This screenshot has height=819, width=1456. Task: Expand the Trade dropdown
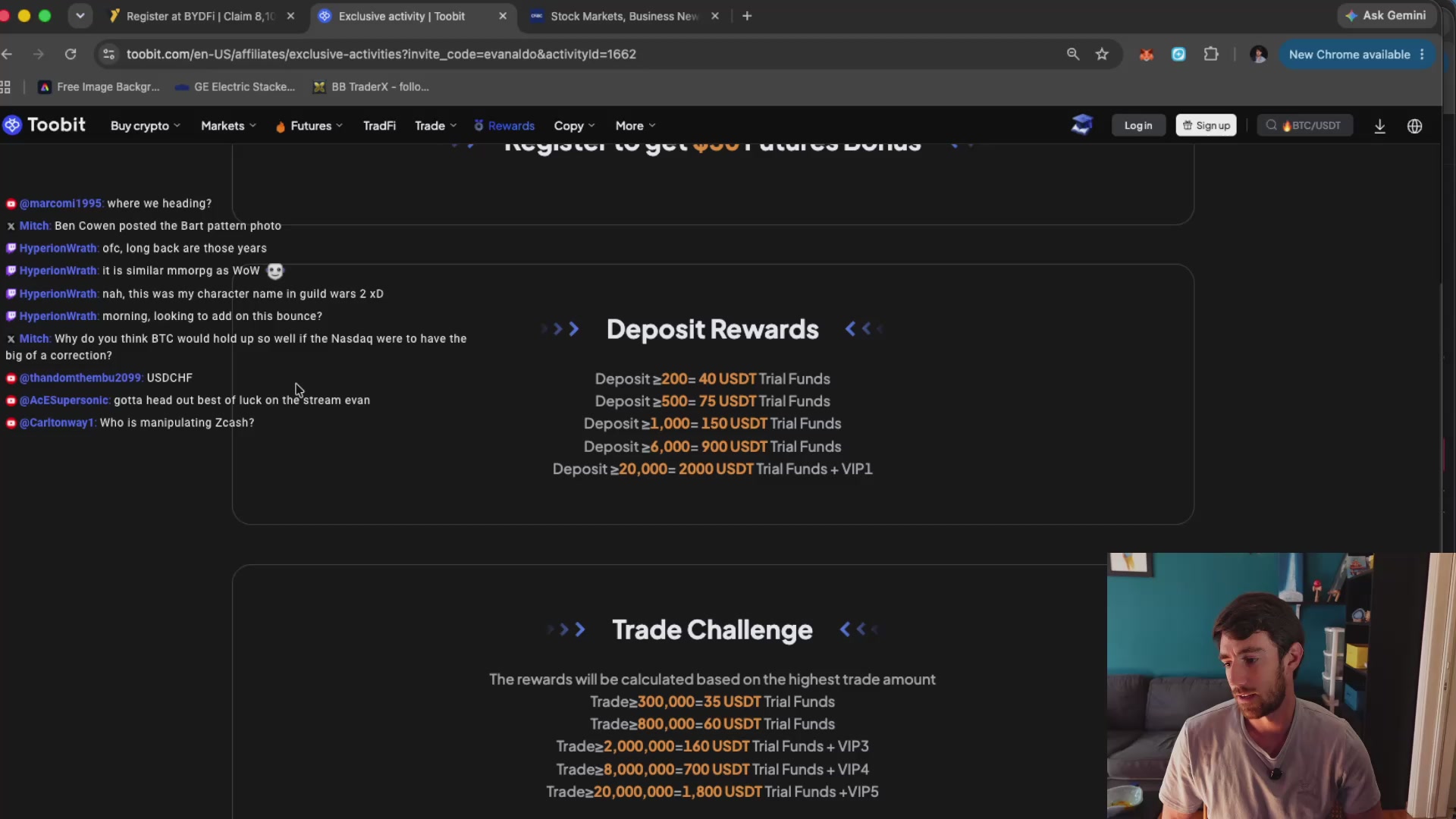435,126
